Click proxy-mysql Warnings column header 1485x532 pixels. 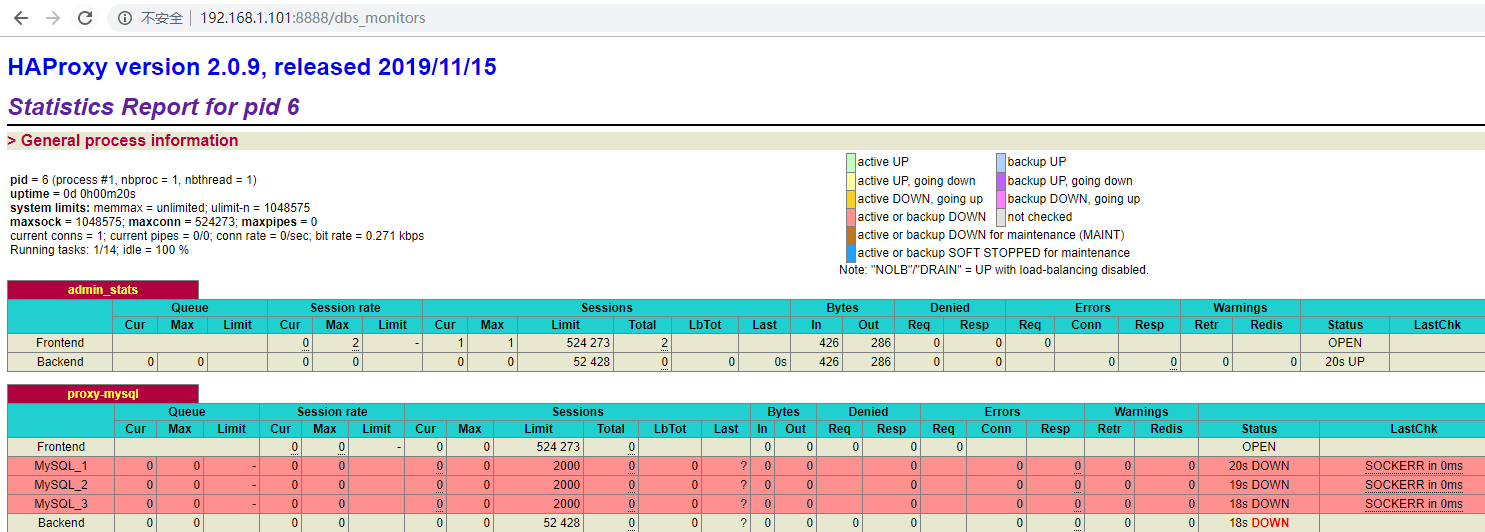(x=1141, y=412)
